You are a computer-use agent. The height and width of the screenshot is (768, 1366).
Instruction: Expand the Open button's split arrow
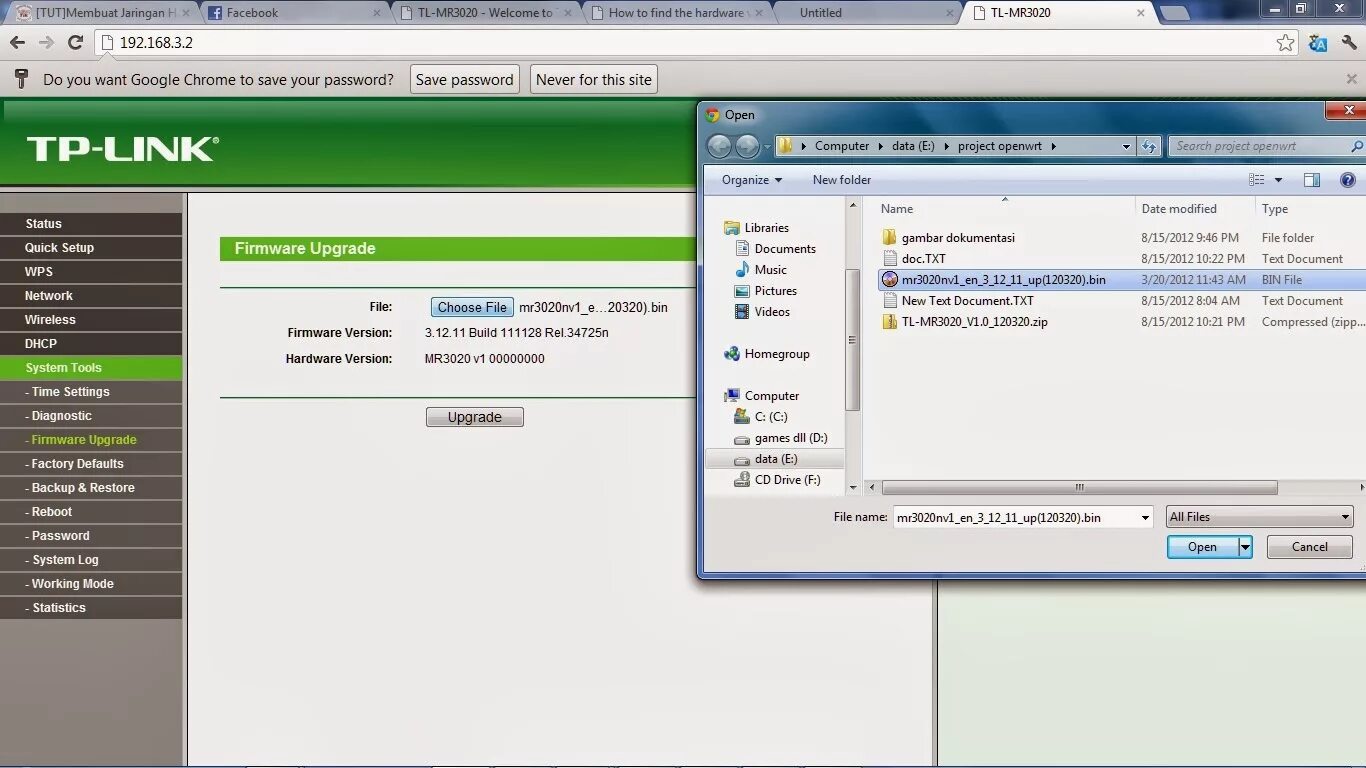tap(1245, 547)
